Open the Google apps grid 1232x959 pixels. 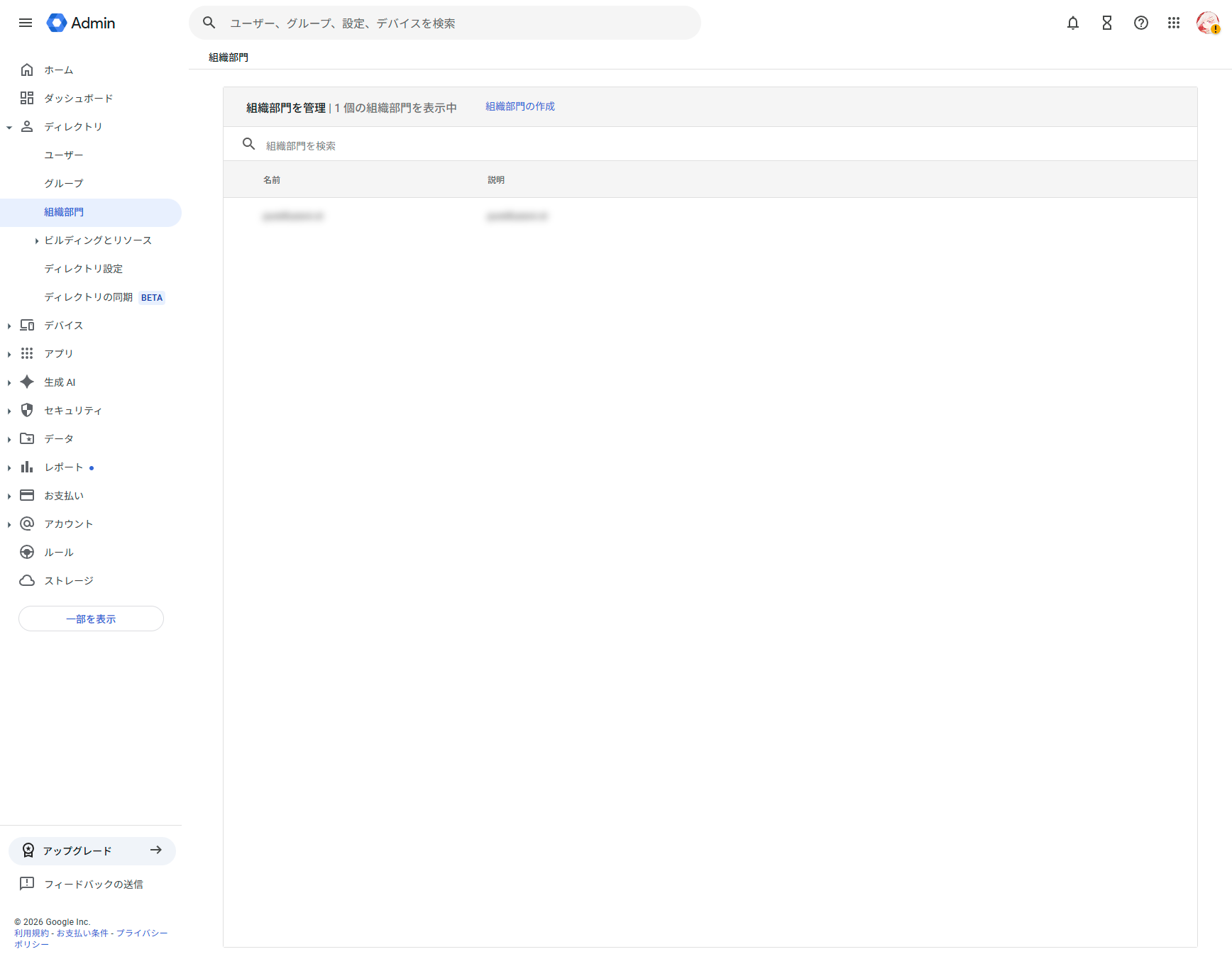pyautogui.click(x=1173, y=23)
